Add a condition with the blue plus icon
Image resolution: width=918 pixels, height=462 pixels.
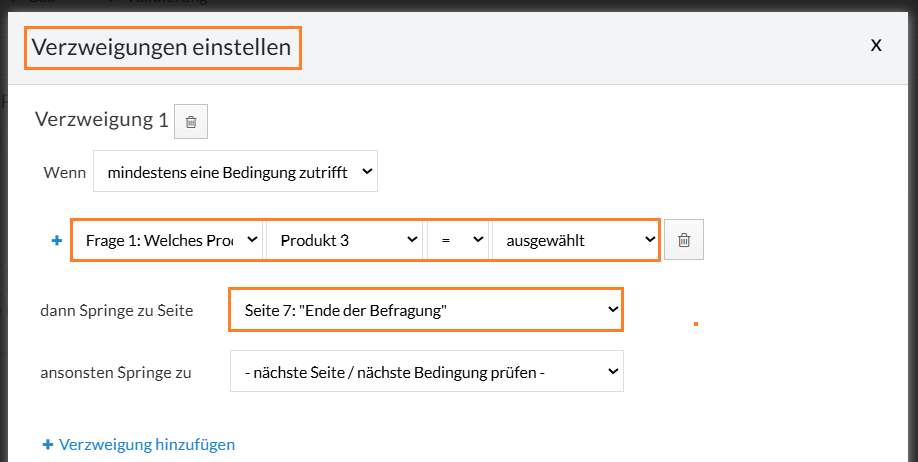click(56, 241)
